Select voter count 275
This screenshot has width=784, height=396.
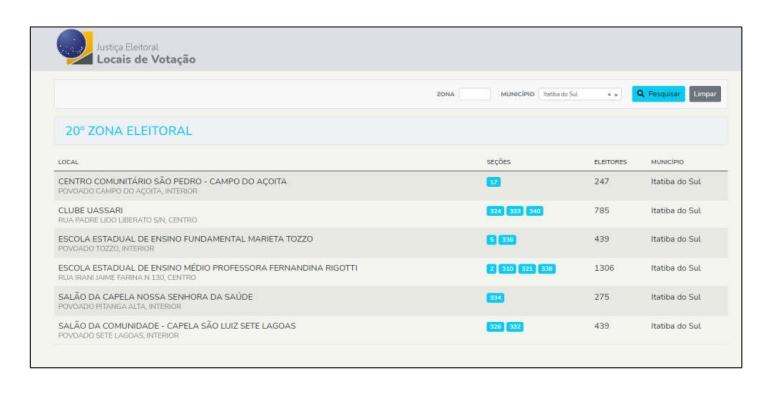point(602,297)
